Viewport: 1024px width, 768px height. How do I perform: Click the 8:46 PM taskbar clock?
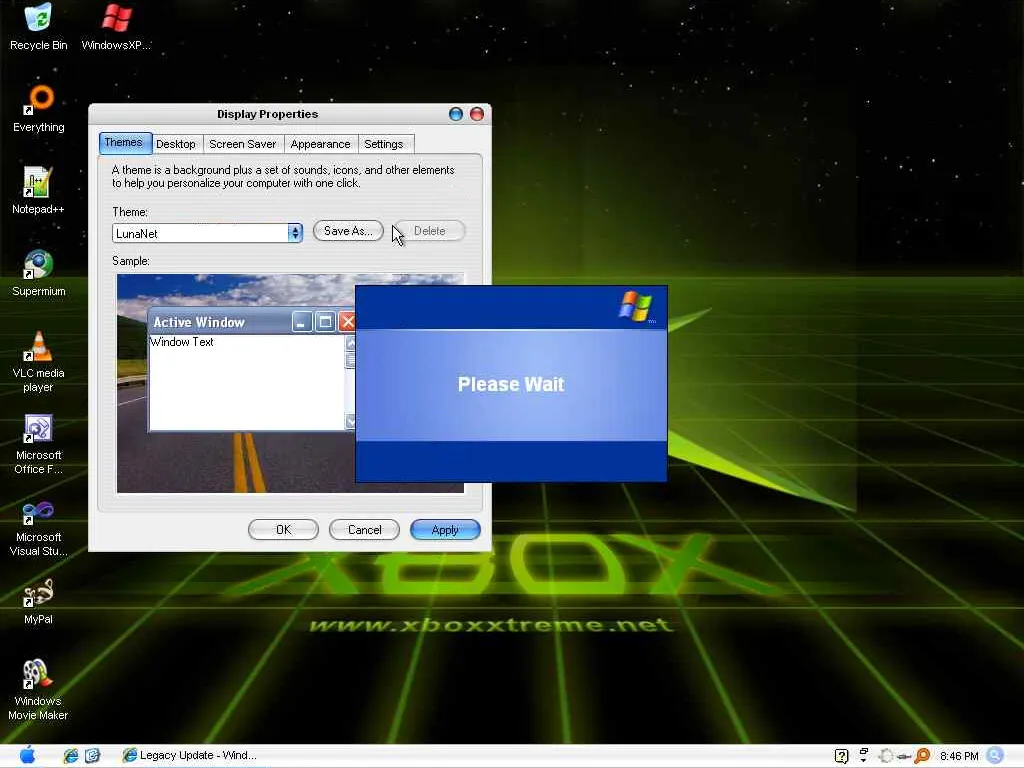coord(959,756)
